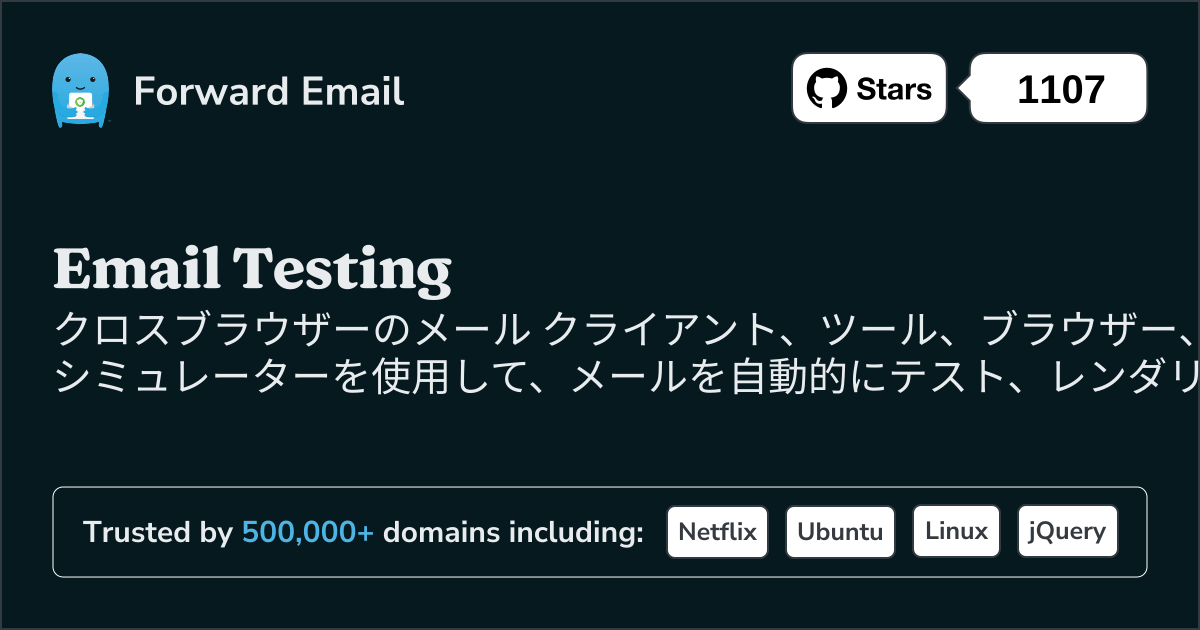The image size is (1200, 630).
Task: Click the word Email in the heading
Action: point(137,269)
